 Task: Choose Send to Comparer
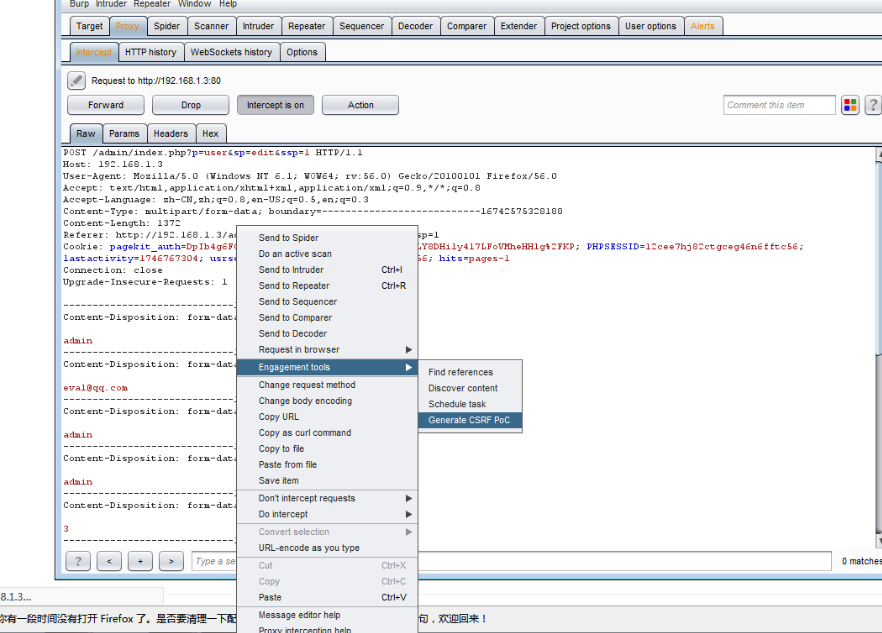327,317
